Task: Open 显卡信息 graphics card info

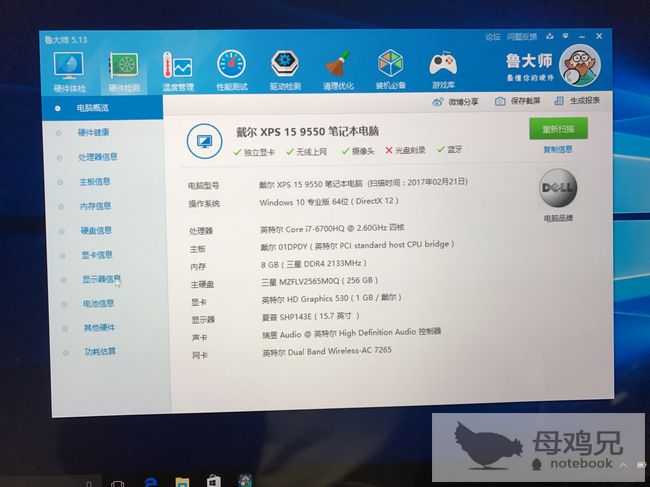Action: coord(97,255)
